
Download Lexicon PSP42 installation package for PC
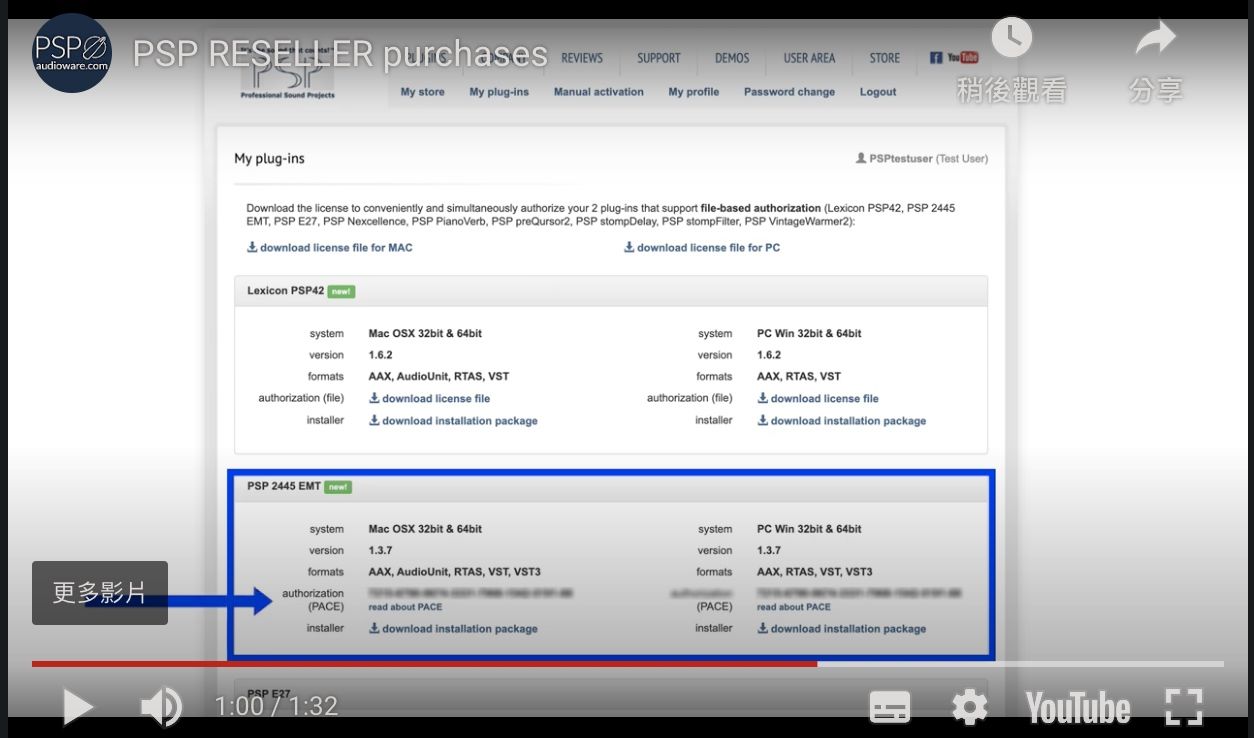pyautogui.click(x=842, y=421)
